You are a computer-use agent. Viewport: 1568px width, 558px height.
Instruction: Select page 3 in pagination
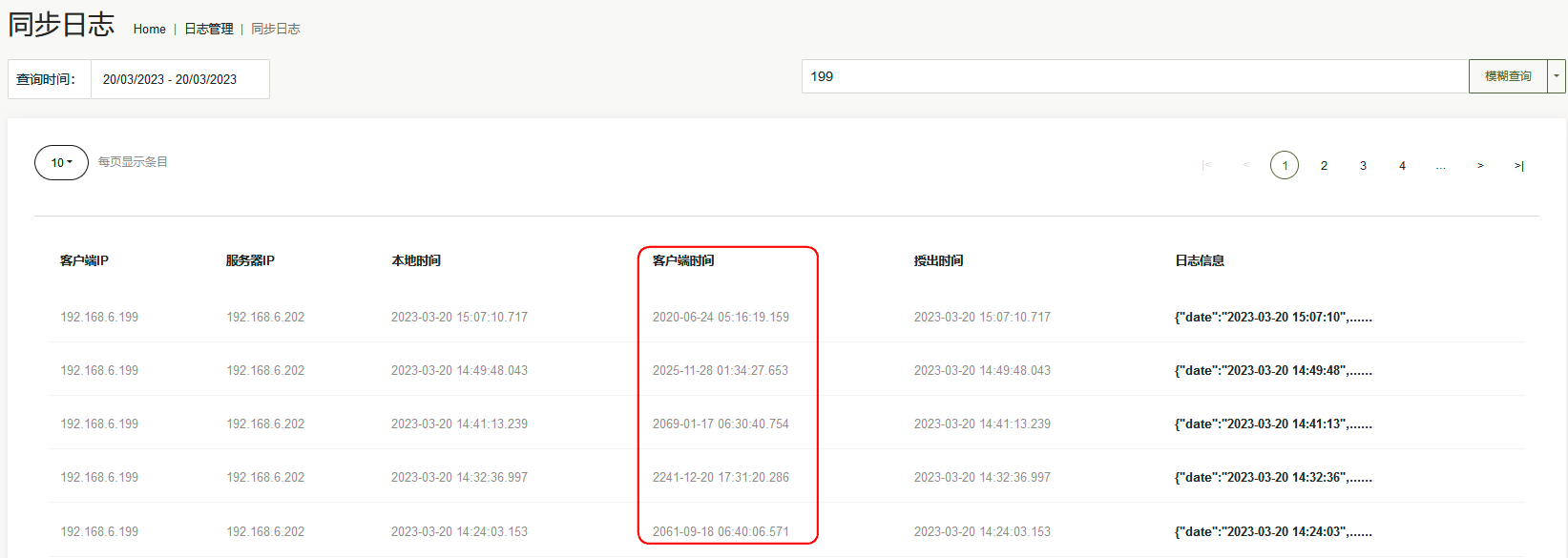click(x=1363, y=166)
